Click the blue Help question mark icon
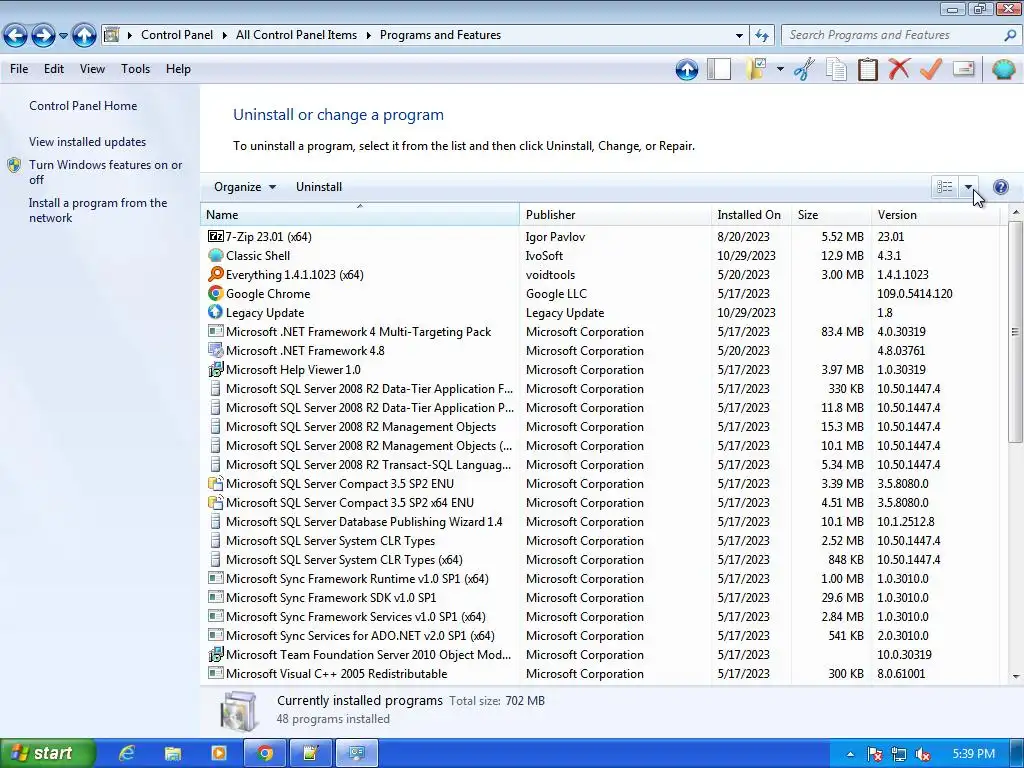 (1000, 187)
